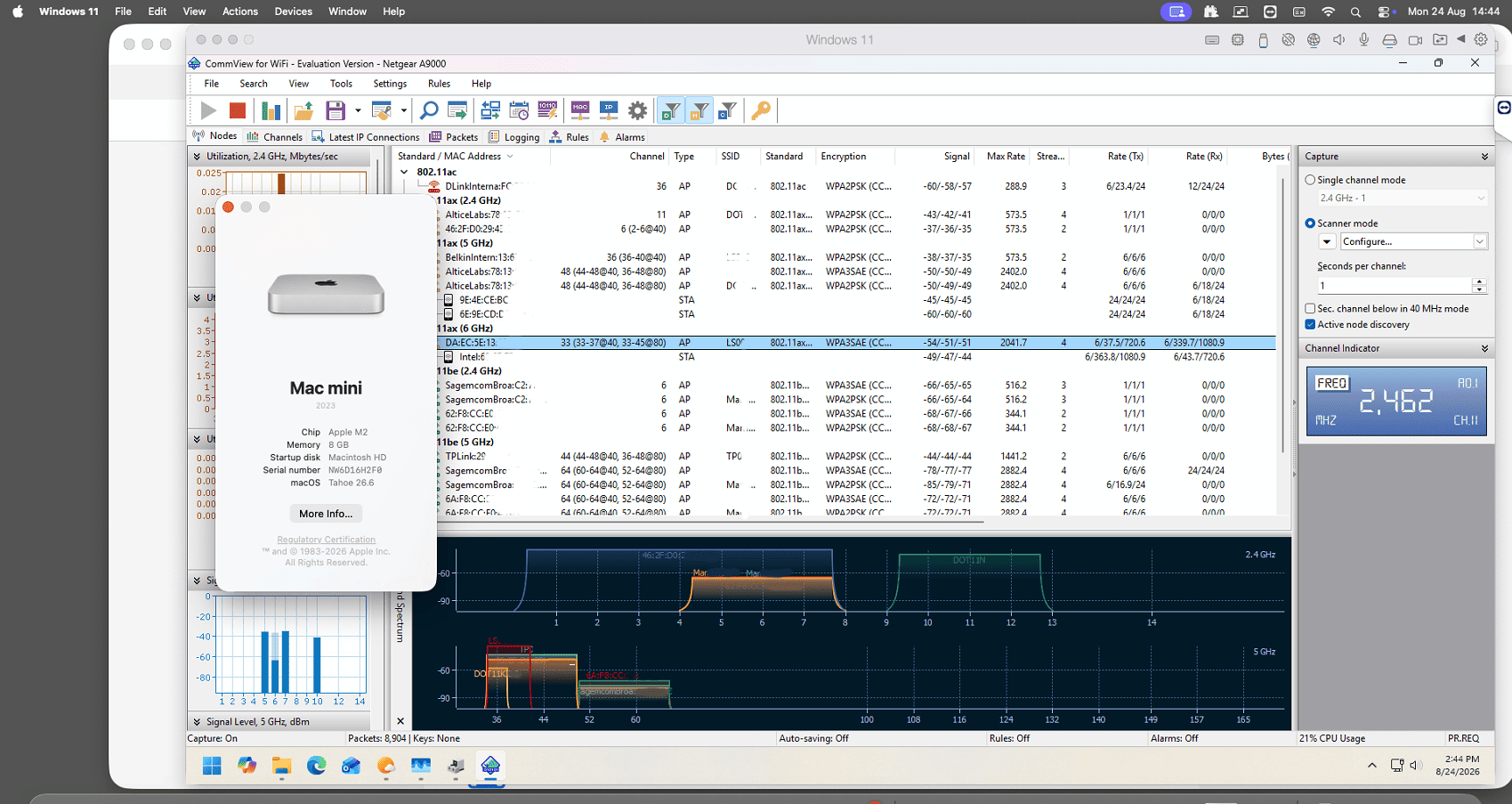Collapse the Utilization 2.4 GHz chart section
The width and height of the screenshot is (1512, 804).
tap(197, 157)
